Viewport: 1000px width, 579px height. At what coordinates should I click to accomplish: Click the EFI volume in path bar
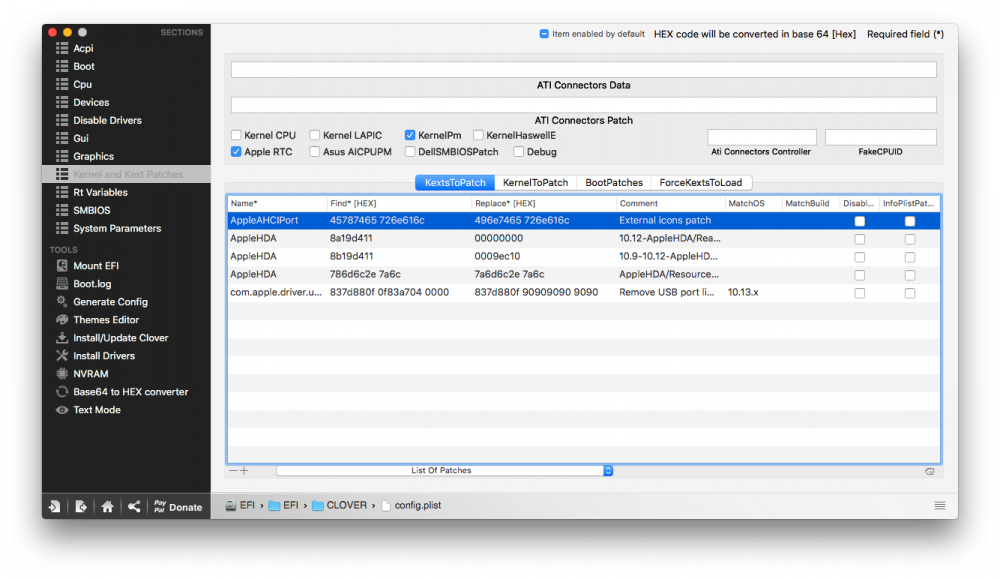240,505
